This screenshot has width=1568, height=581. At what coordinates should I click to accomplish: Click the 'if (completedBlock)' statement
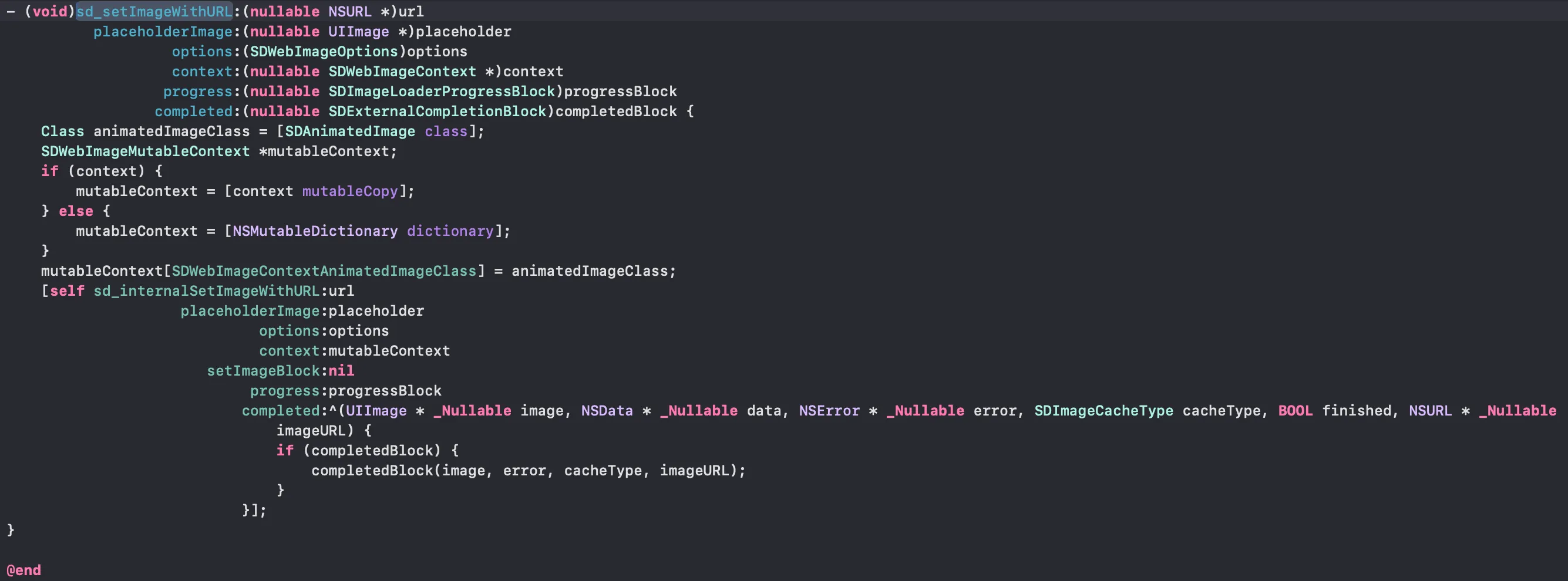click(x=368, y=451)
